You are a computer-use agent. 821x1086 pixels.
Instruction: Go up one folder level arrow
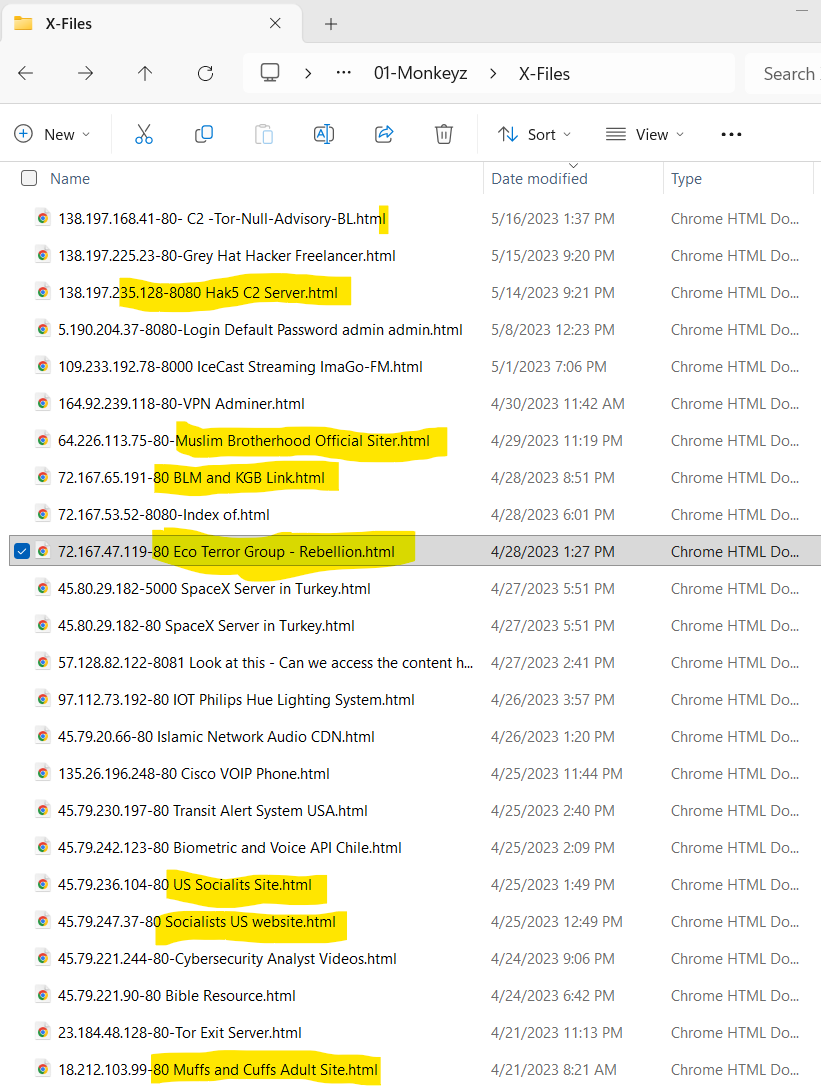pyautogui.click(x=145, y=73)
